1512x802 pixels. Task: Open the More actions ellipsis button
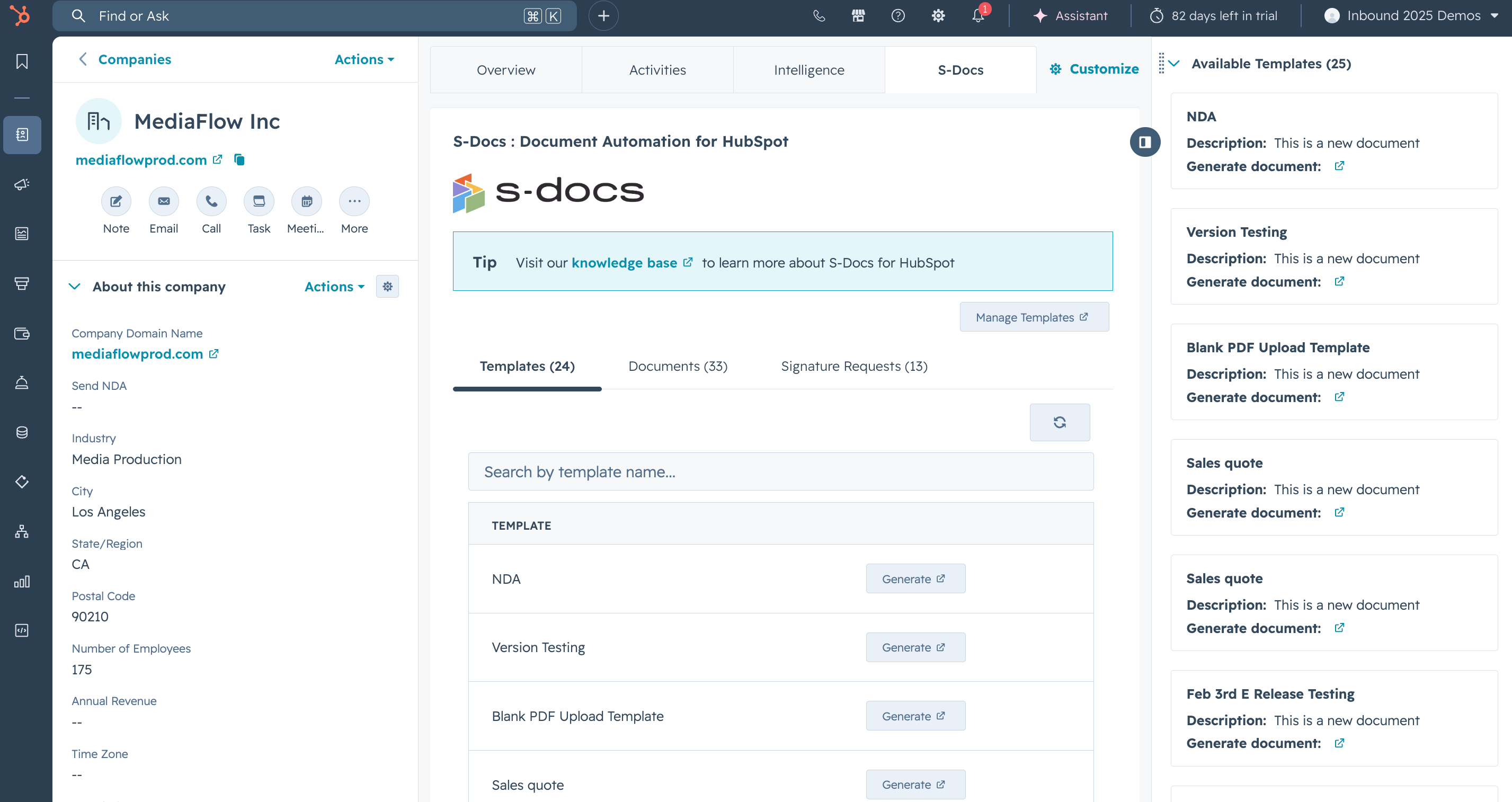point(354,201)
